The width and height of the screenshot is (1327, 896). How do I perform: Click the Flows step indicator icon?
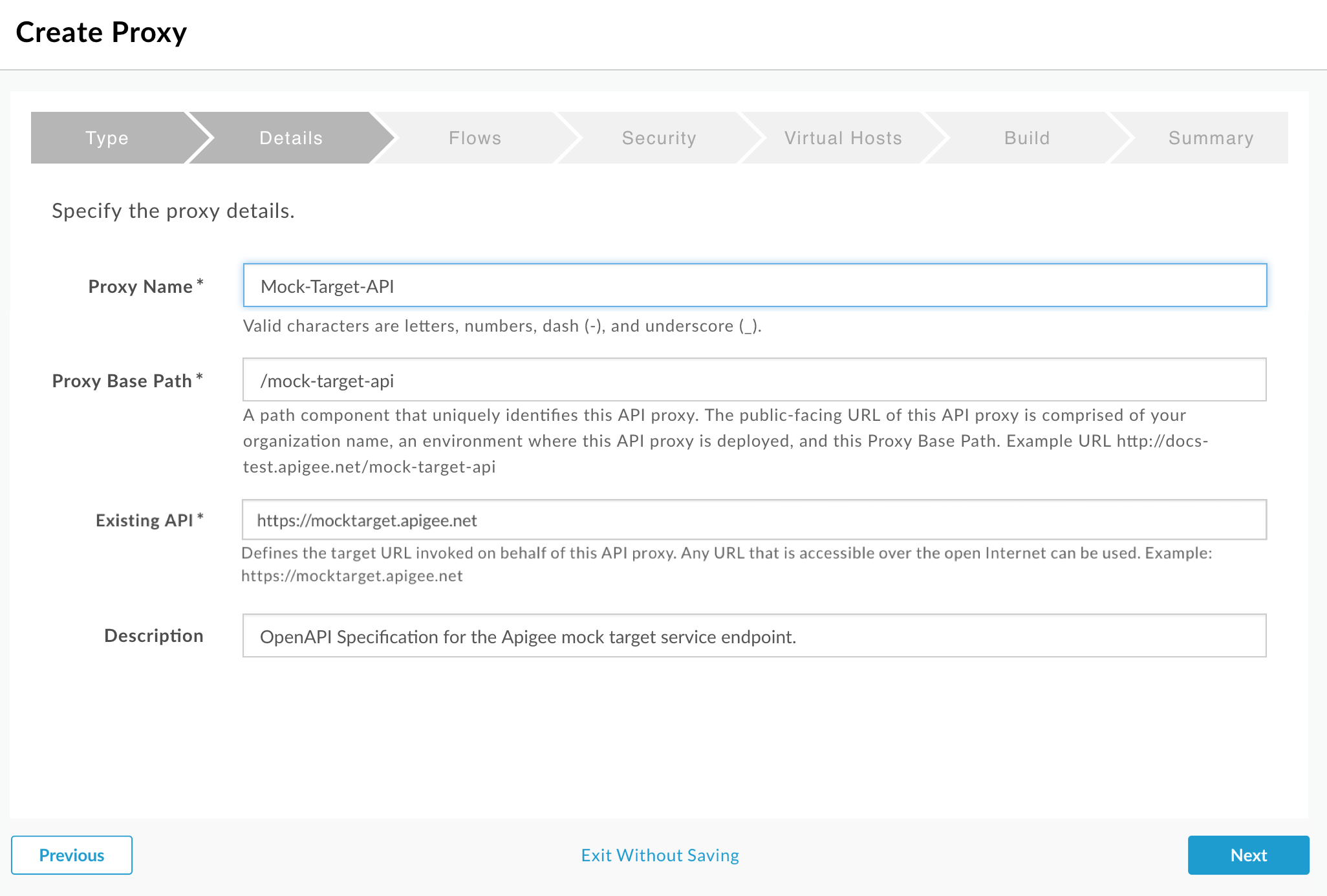[x=475, y=137]
